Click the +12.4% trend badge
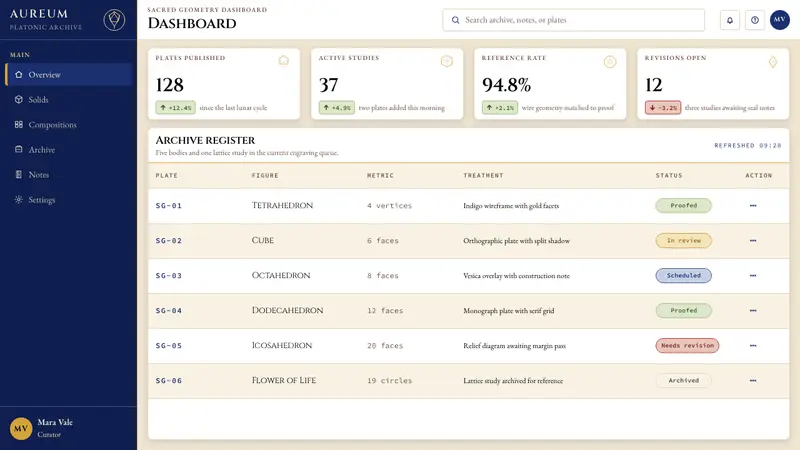800x450 pixels. [176, 108]
